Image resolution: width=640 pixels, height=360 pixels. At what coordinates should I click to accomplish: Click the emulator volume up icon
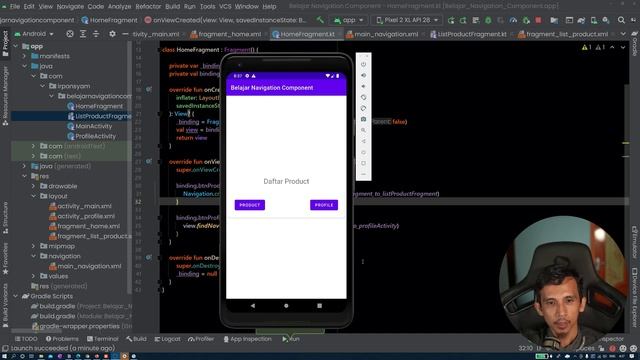click(x=363, y=75)
